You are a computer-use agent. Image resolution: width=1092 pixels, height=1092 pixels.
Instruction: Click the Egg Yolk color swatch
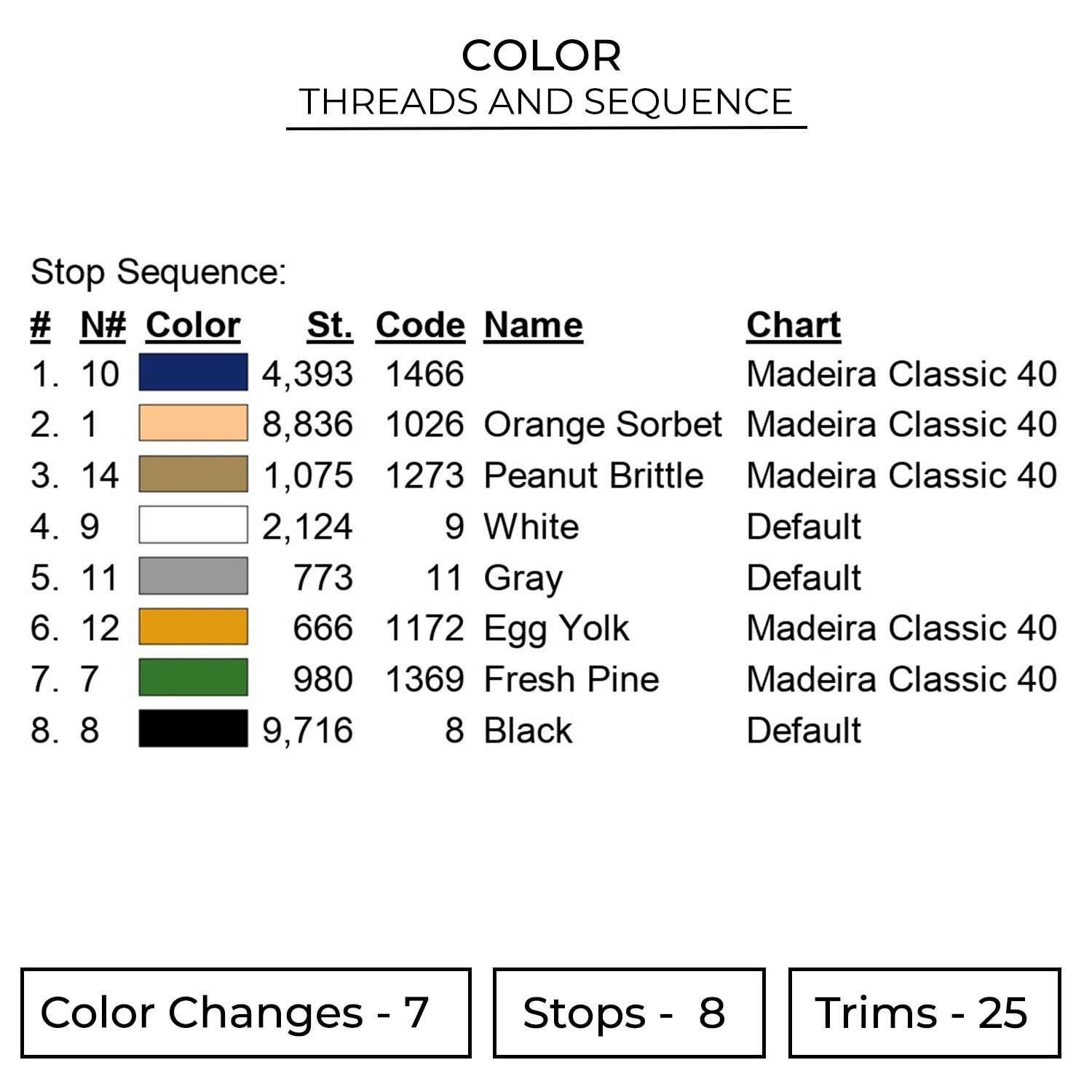click(x=193, y=628)
